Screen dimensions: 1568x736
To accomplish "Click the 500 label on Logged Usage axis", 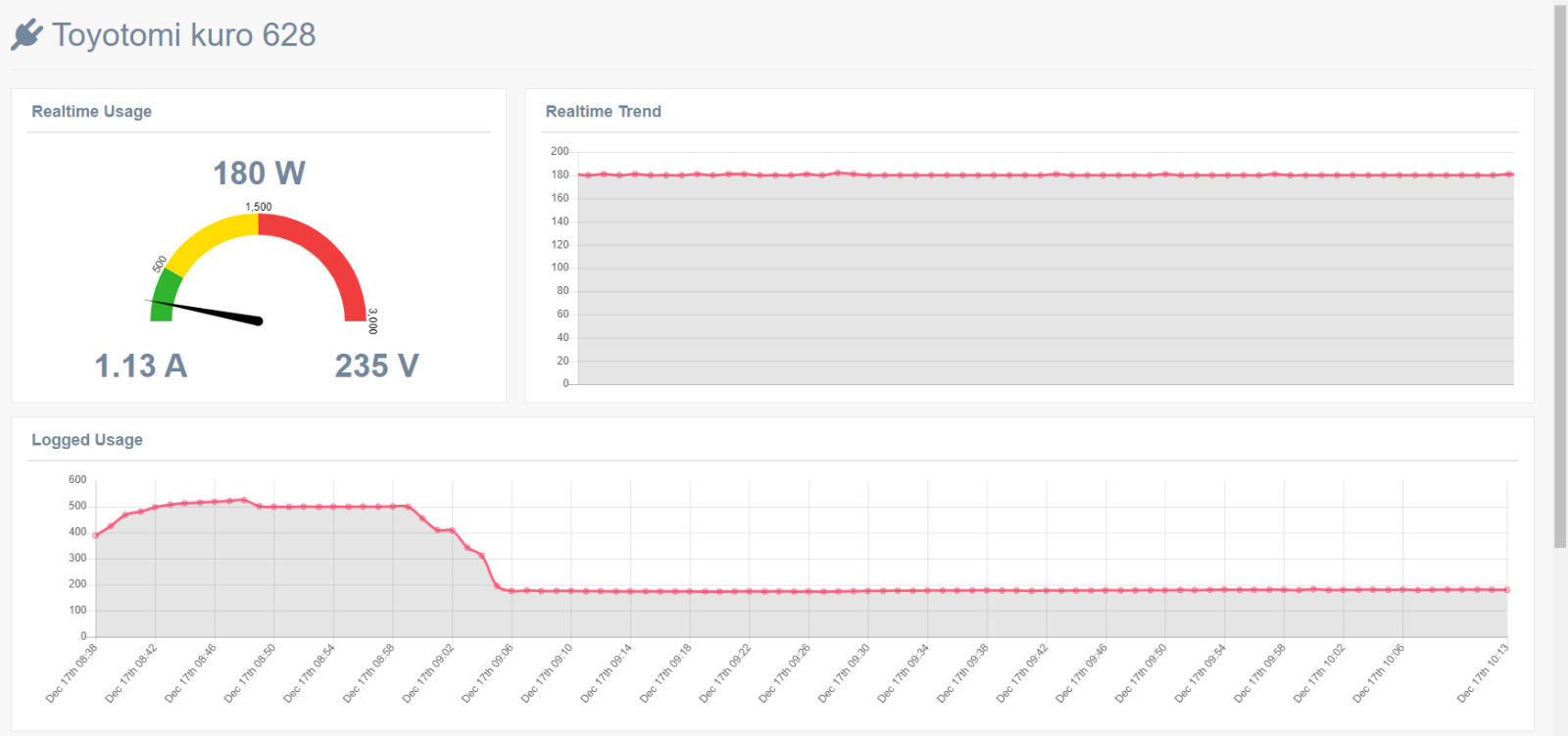I will 77,506.
